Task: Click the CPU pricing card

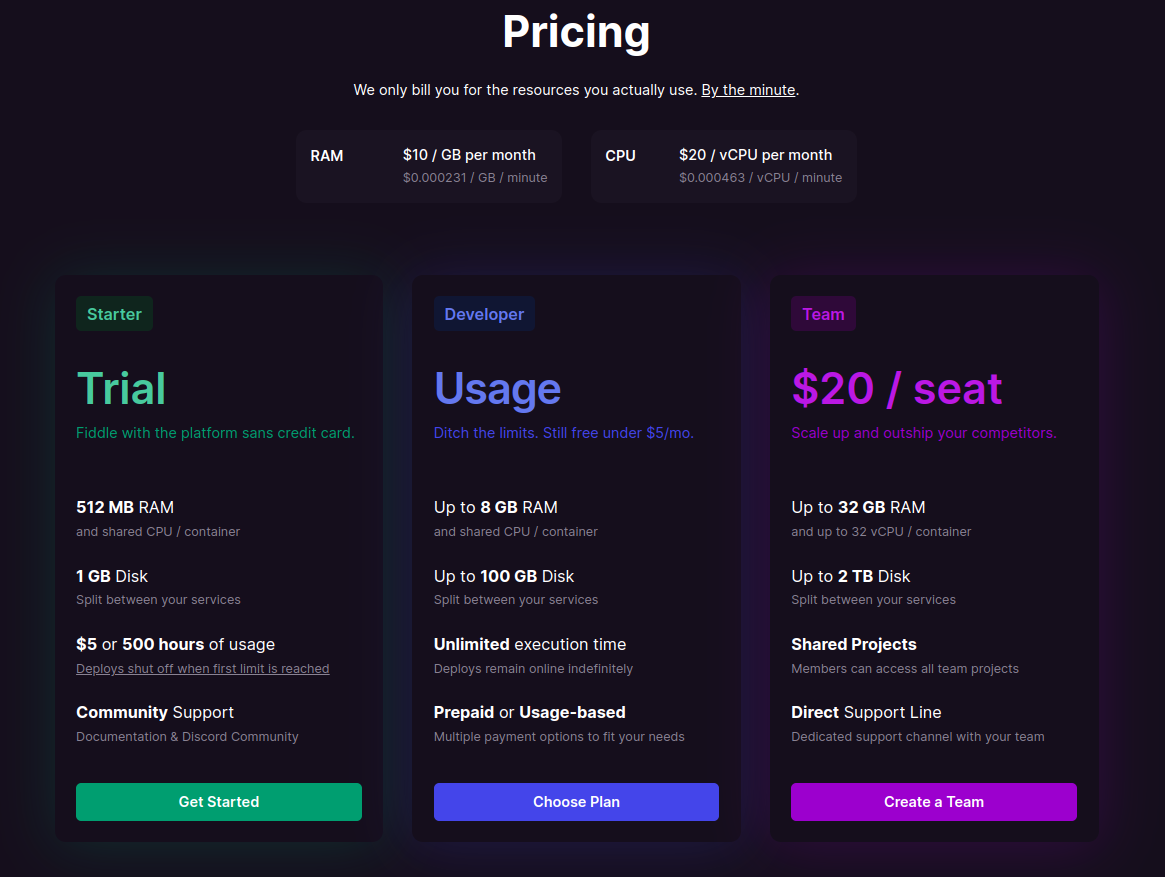Action: click(723, 166)
